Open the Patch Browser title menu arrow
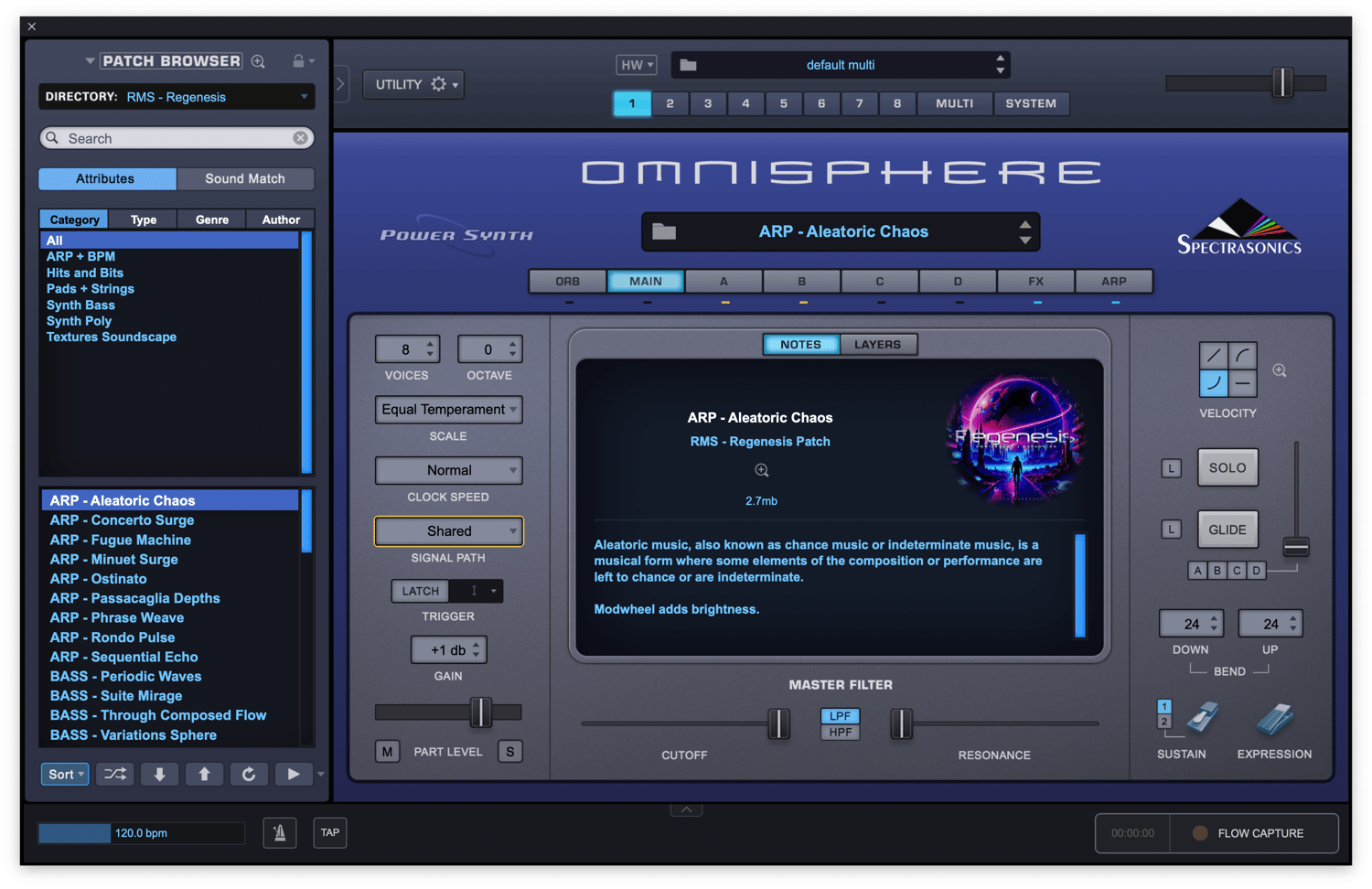The height and width of the screenshot is (889, 1372). click(90, 61)
